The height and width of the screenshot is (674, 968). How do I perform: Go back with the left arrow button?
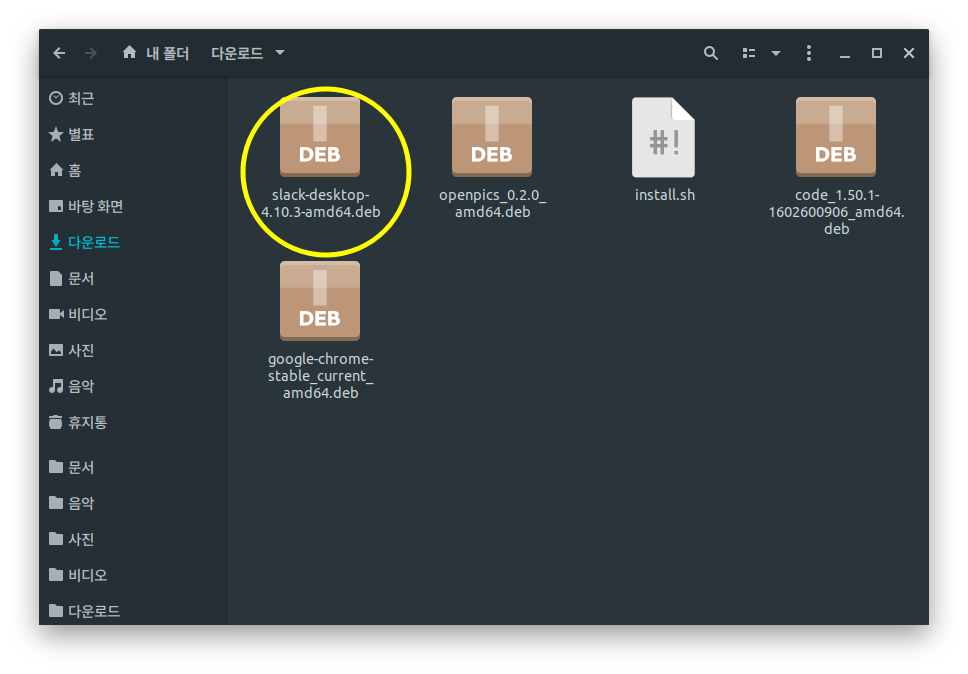pyautogui.click(x=59, y=53)
